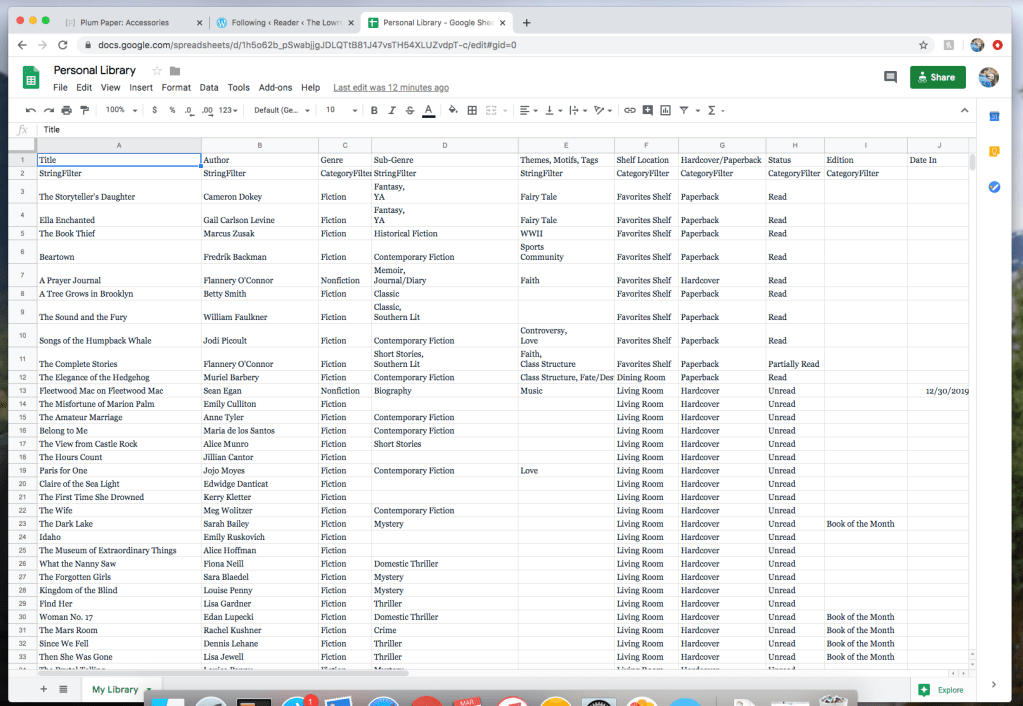Click the Print icon

click(66, 110)
